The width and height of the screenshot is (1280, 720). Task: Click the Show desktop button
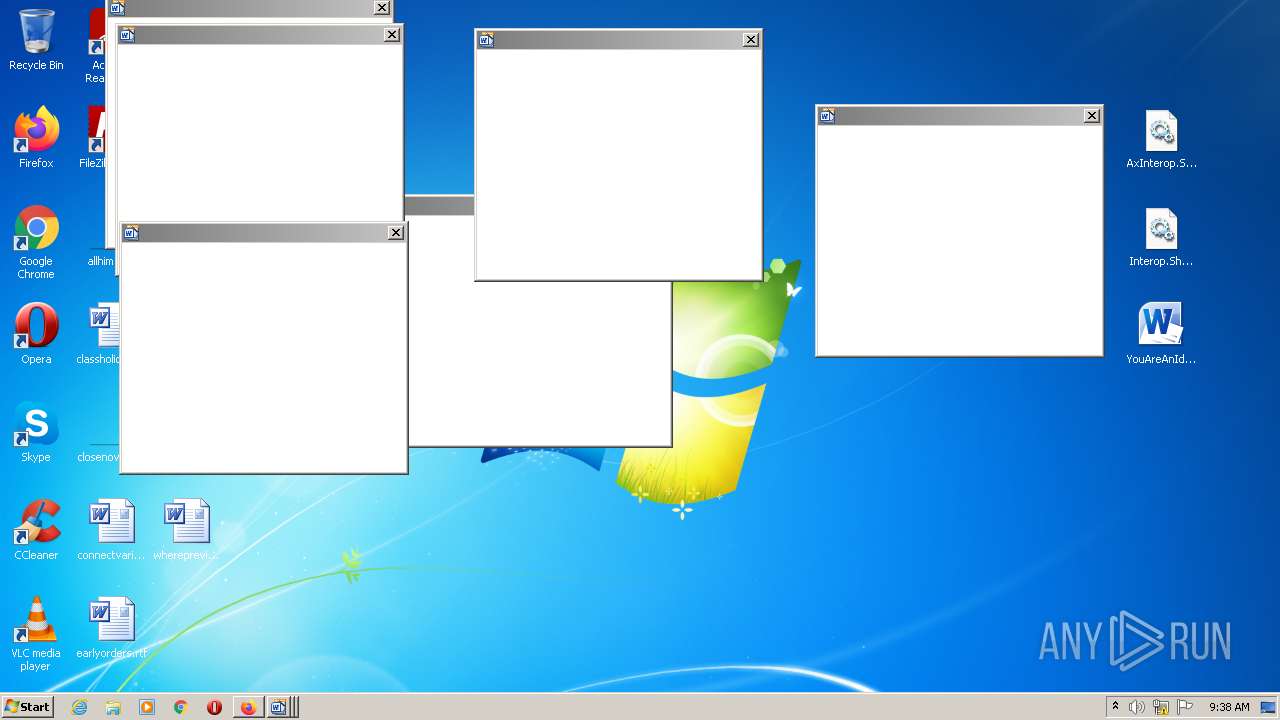pos(1269,707)
